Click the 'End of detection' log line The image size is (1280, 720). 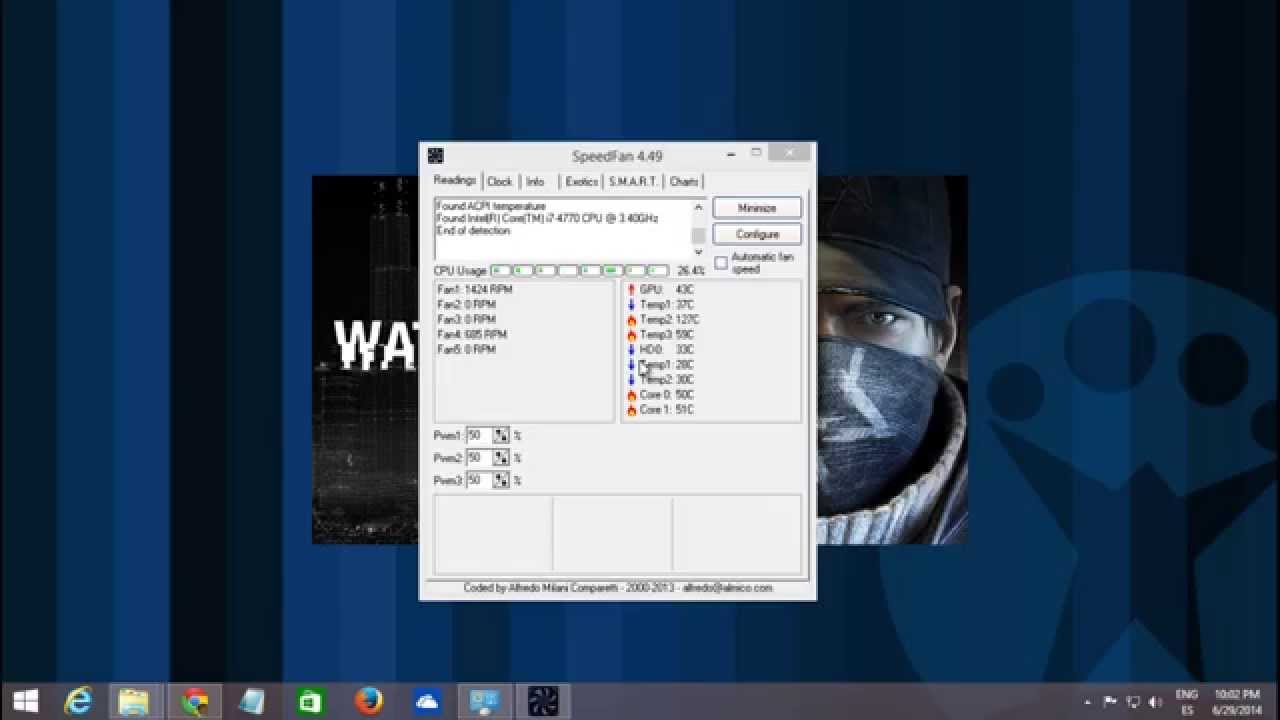tap(473, 231)
